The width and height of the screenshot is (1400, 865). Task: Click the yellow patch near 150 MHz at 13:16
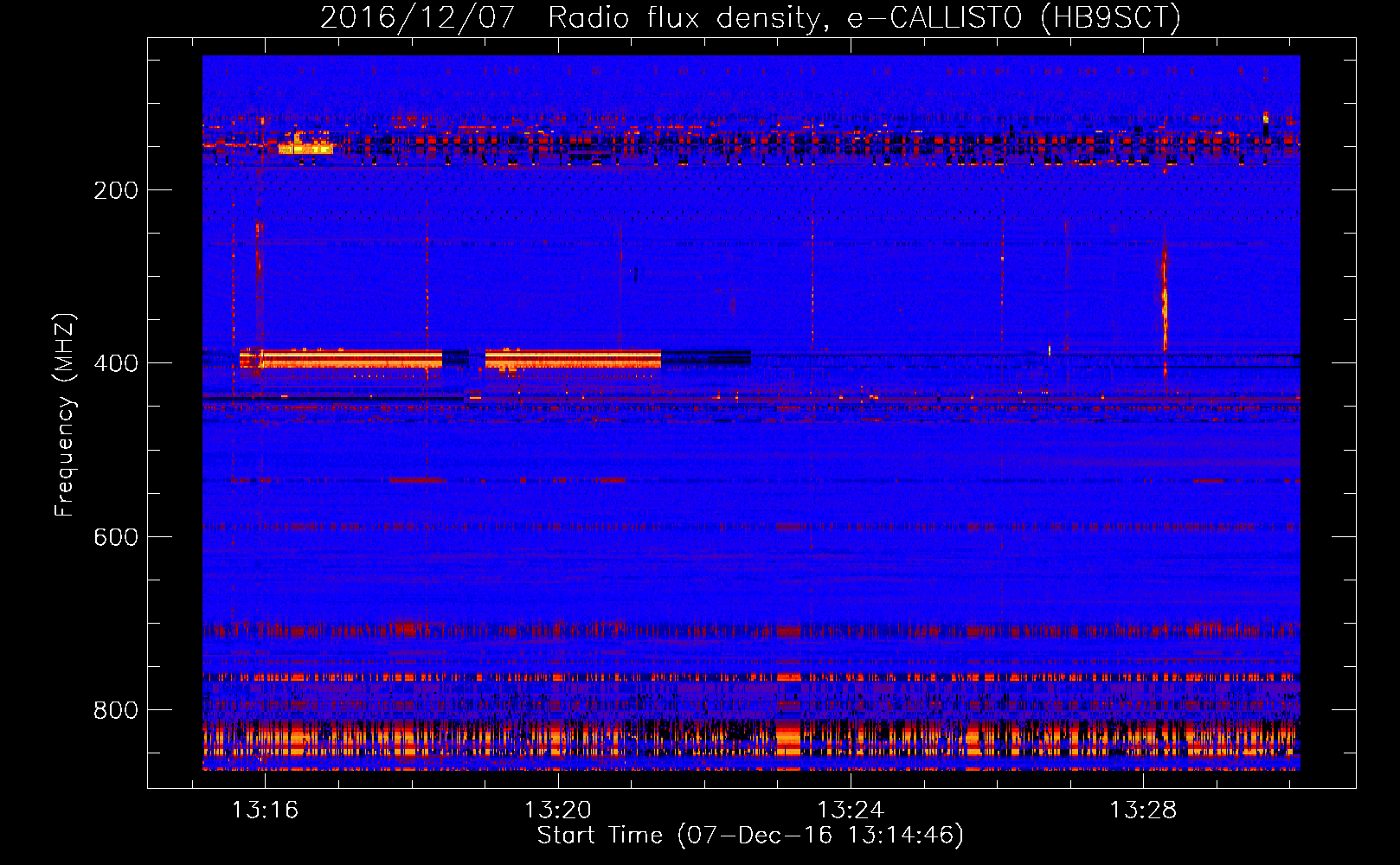tap(305, 146)
